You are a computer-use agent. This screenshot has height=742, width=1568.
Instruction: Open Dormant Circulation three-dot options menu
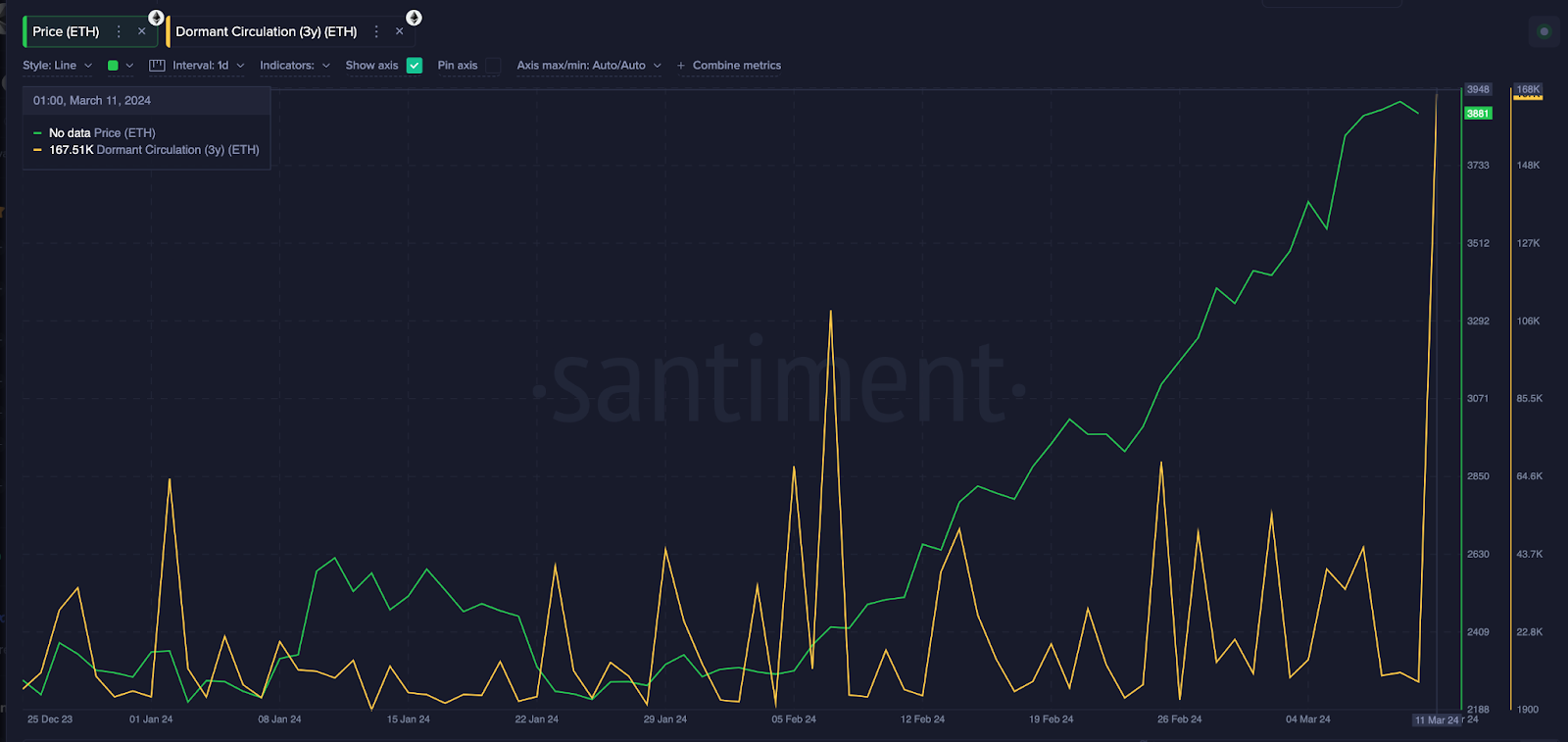[376, 31]
